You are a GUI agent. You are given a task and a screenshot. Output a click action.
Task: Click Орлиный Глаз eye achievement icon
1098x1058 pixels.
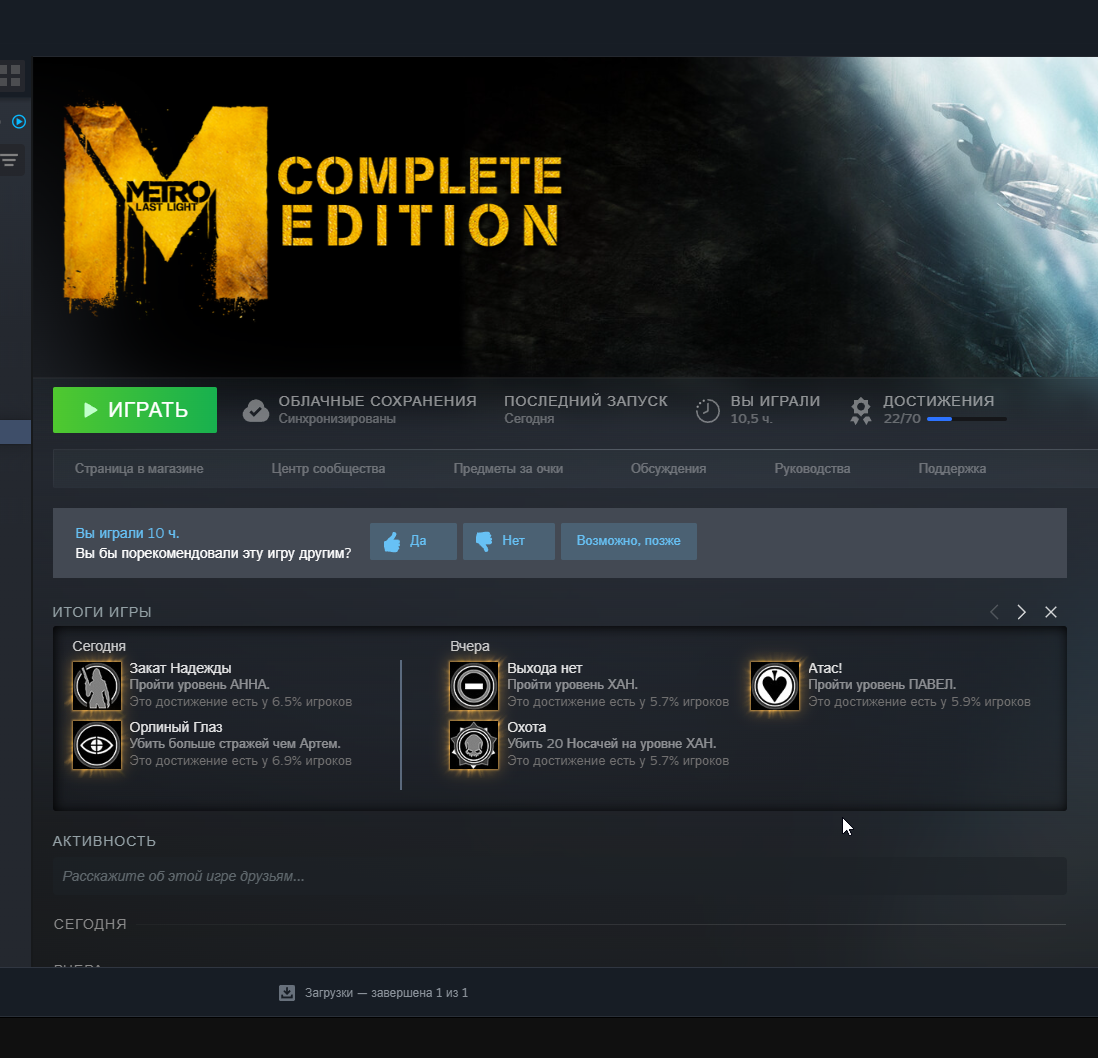click(x=97, y=744)
